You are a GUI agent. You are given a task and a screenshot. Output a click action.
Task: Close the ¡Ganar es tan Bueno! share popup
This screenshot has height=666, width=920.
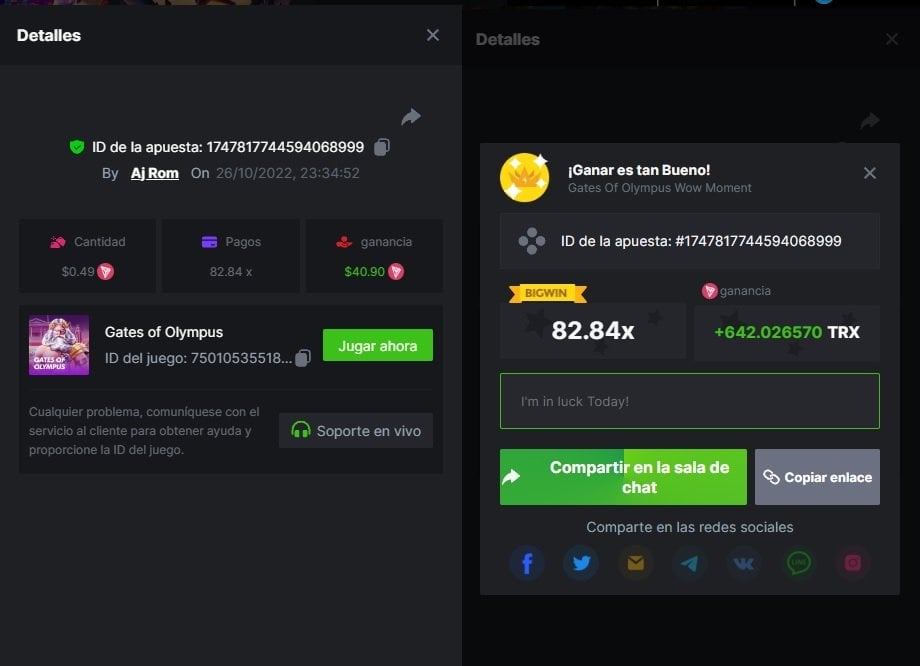tap(869, 173)
